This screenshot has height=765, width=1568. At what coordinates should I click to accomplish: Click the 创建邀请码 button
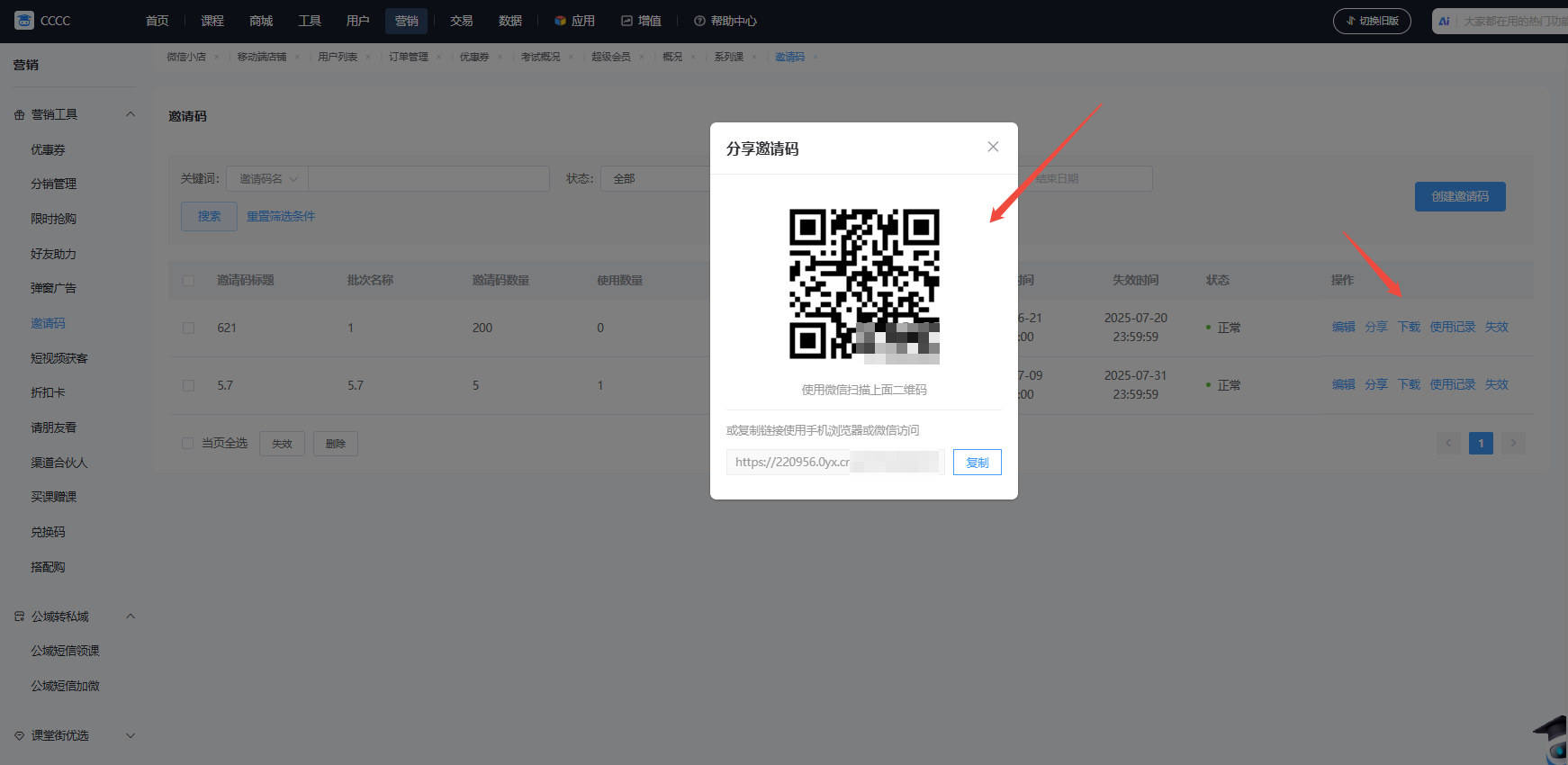[1460, 196]
